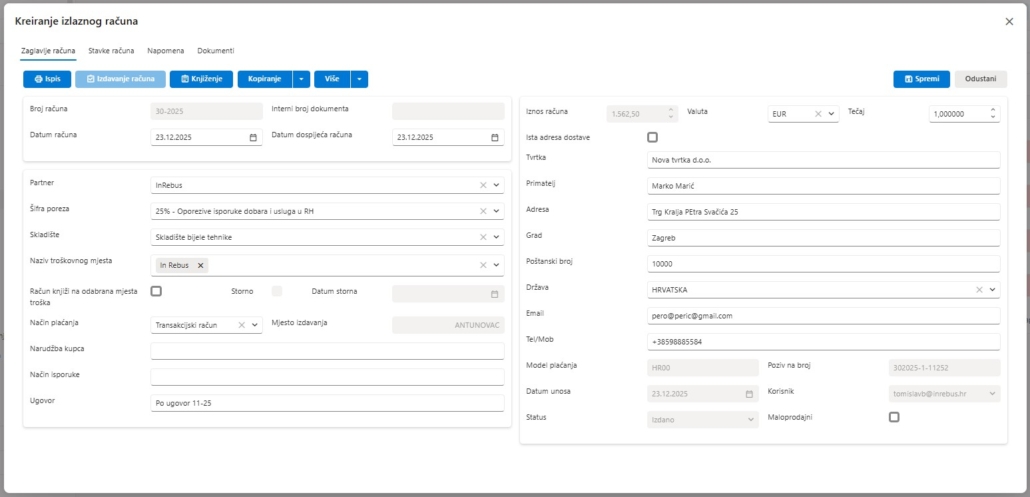Open calendar picker for Datum računa

pyautogui.click(x=253, y=138)
